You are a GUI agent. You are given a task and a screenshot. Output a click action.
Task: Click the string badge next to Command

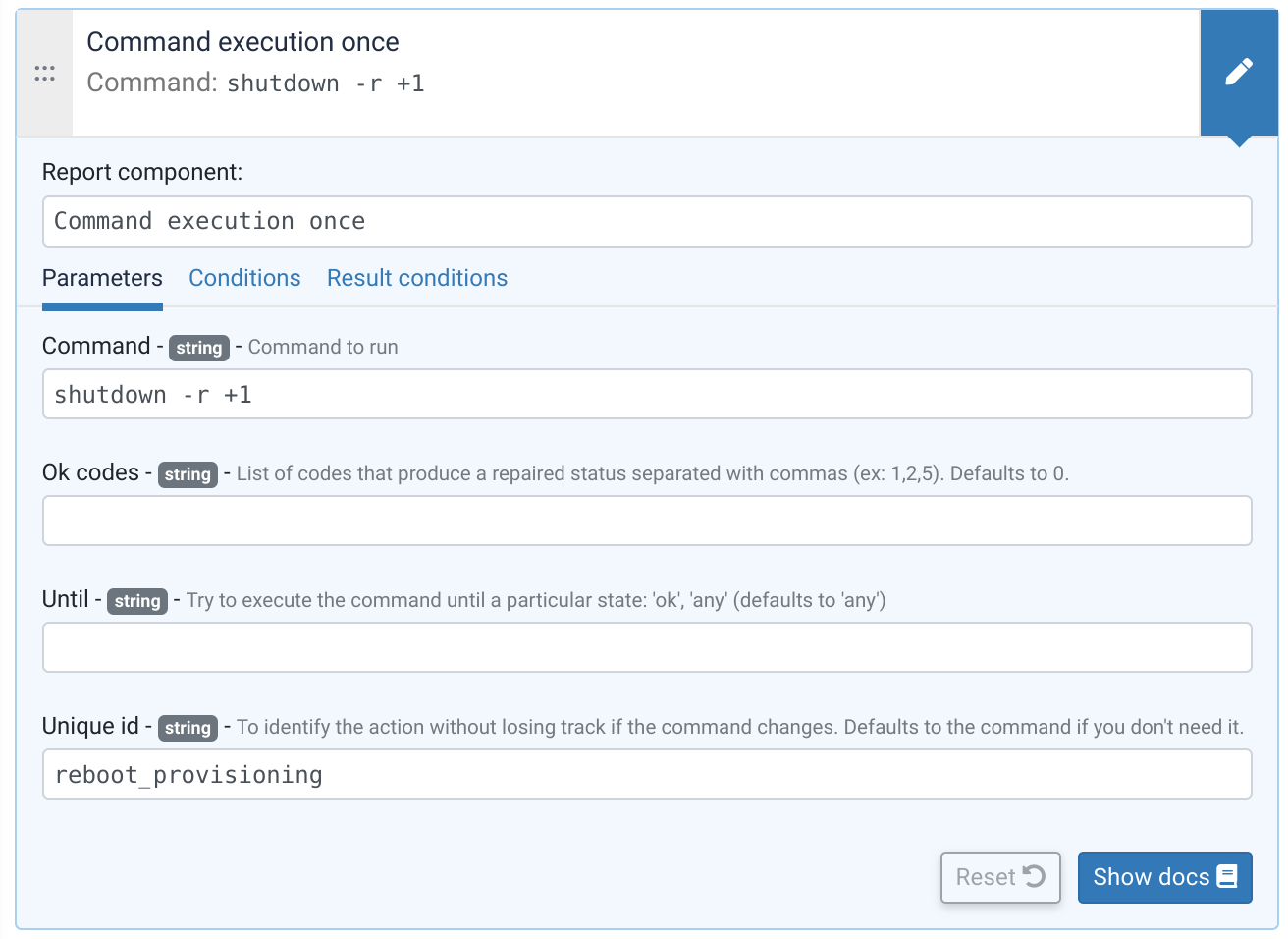tap(198, 348)
